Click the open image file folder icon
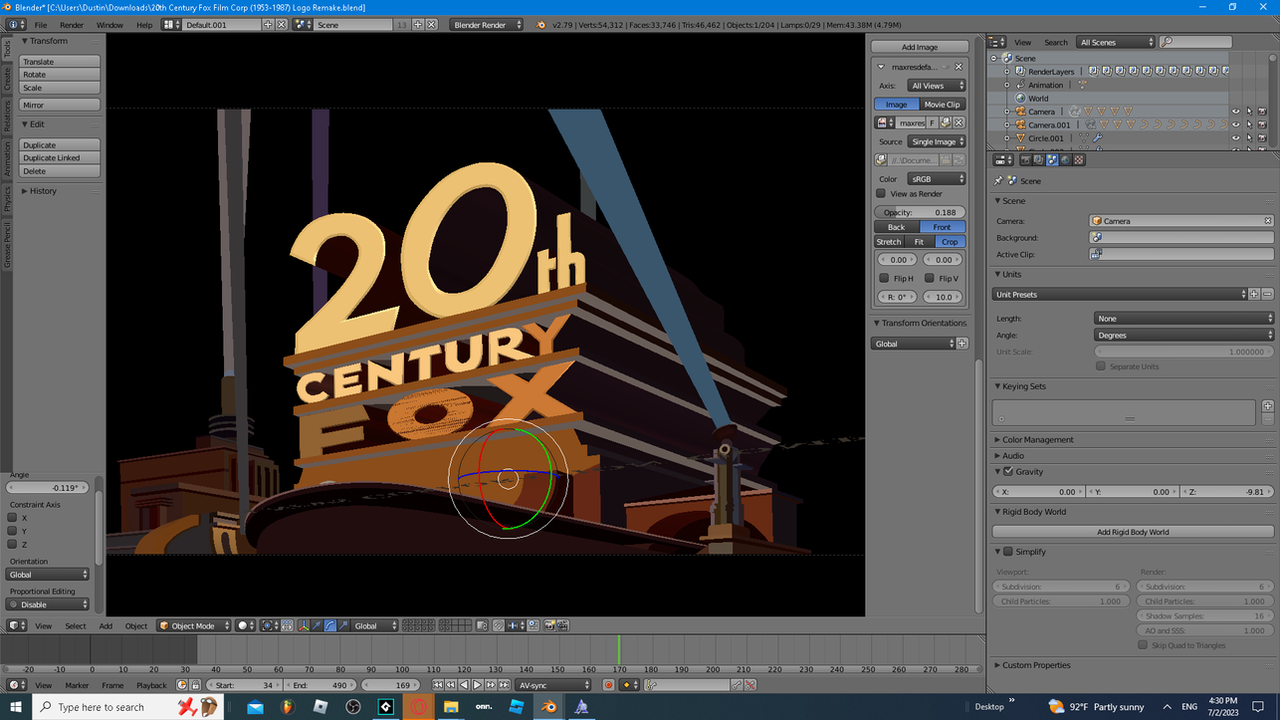 point(945,123)
